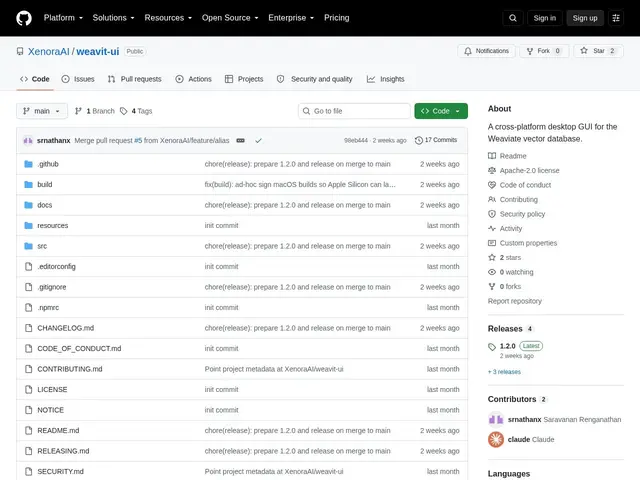Open the appearance settings icon beside Sign up
The height and width of the screenshot is (480, 640).
[616, 18]
